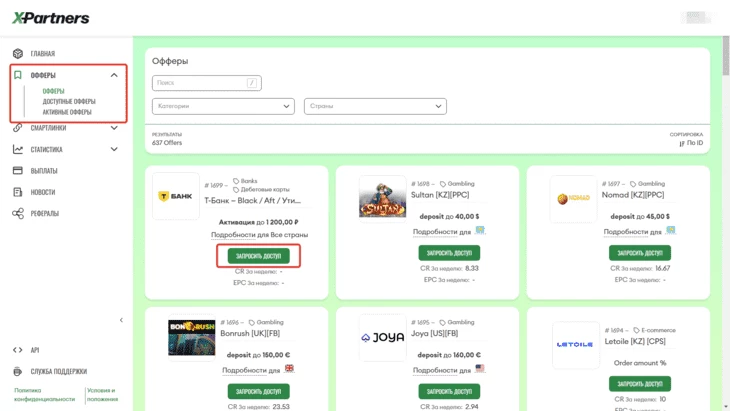Collapse the sidebar with the left arrow
Image resolution: width=730 pixels, height=411 pixels.
pos(122,320)
